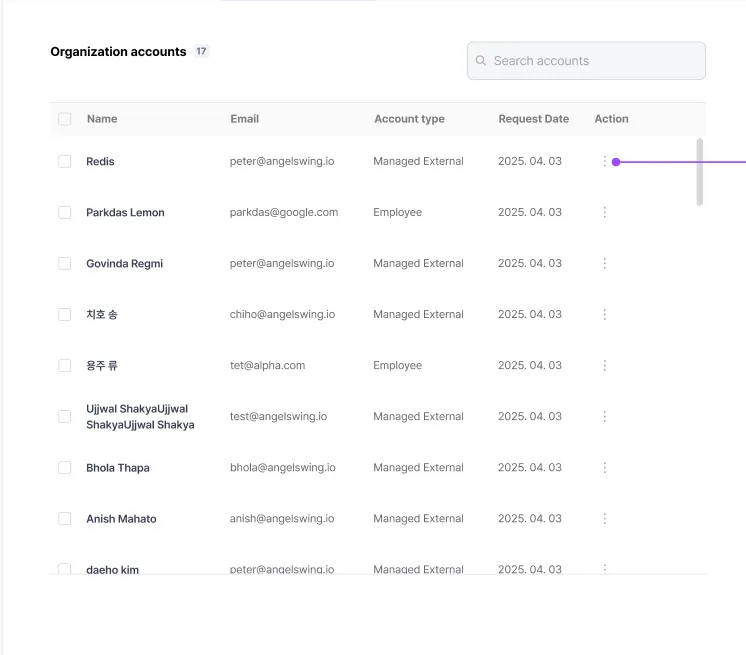Click the parkdas@google.com email
Image resolution: width=746 pixels, height=655 pixels.
[284, 213]
